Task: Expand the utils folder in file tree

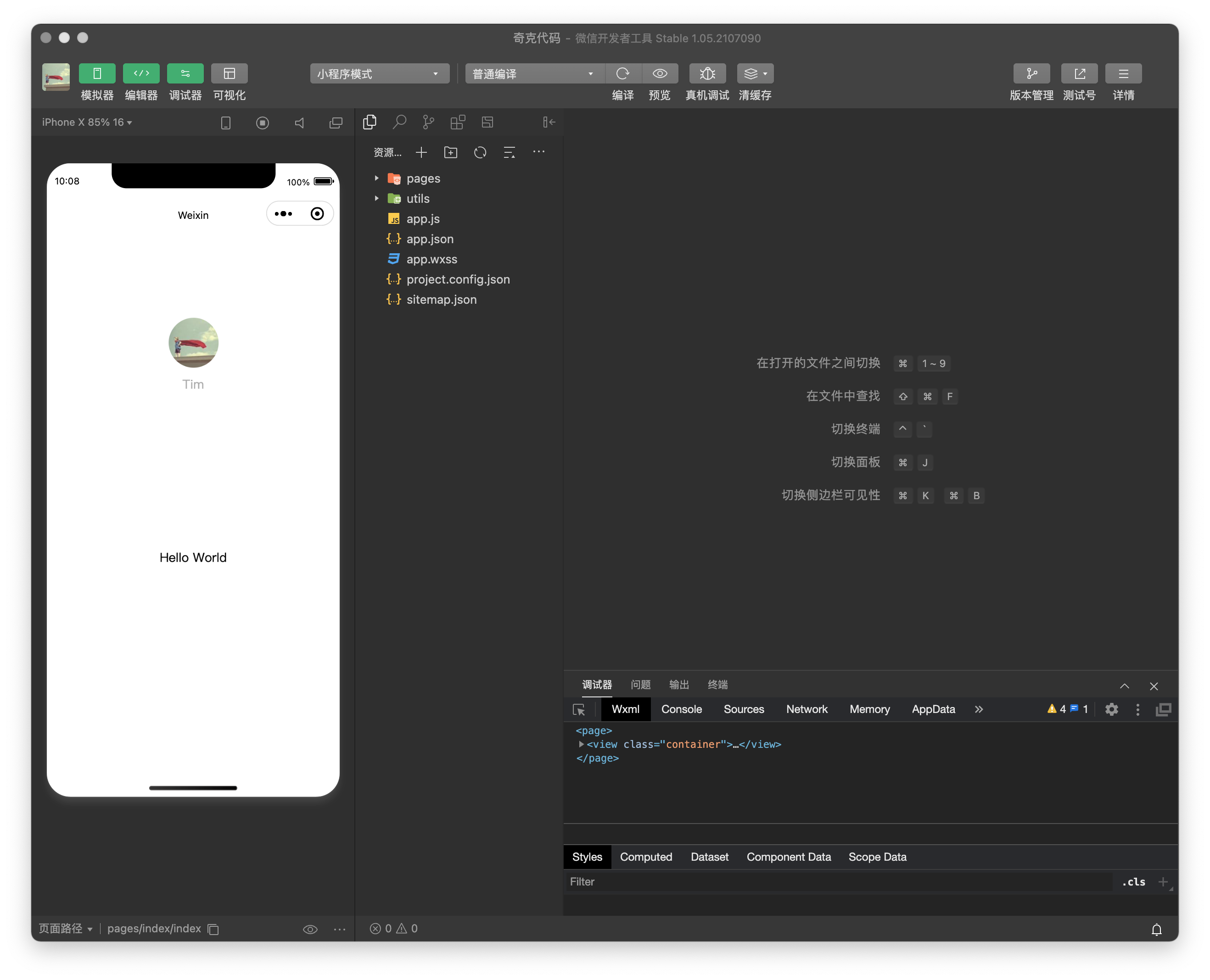Action: (x=377, y=199)
